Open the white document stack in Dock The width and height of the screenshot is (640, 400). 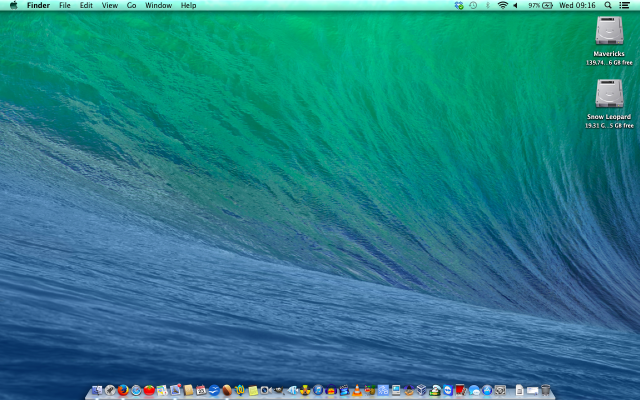(520, 390)
